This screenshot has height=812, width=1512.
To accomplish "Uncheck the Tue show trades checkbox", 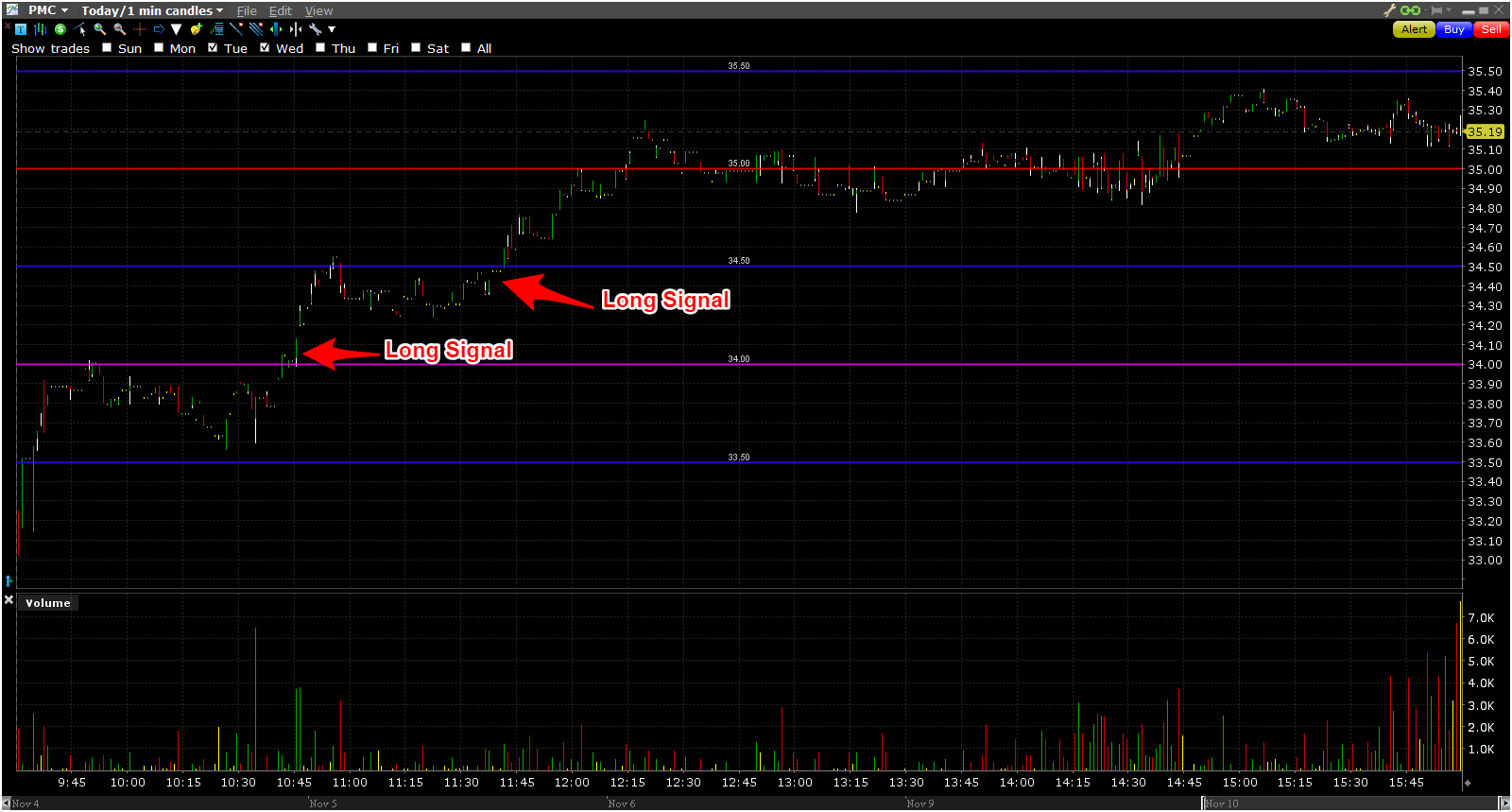I will [213, 47].
